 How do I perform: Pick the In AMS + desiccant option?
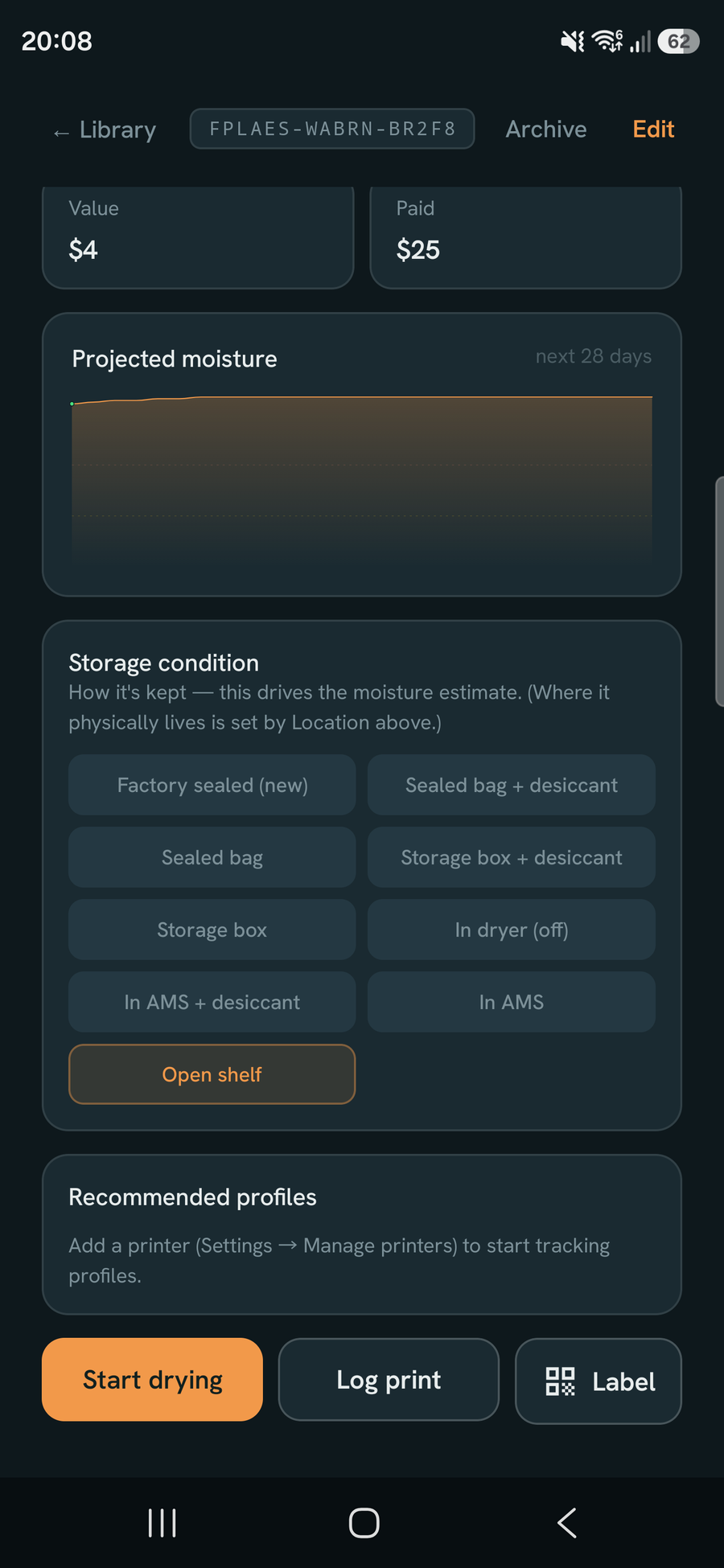(x=212, y=1002)
